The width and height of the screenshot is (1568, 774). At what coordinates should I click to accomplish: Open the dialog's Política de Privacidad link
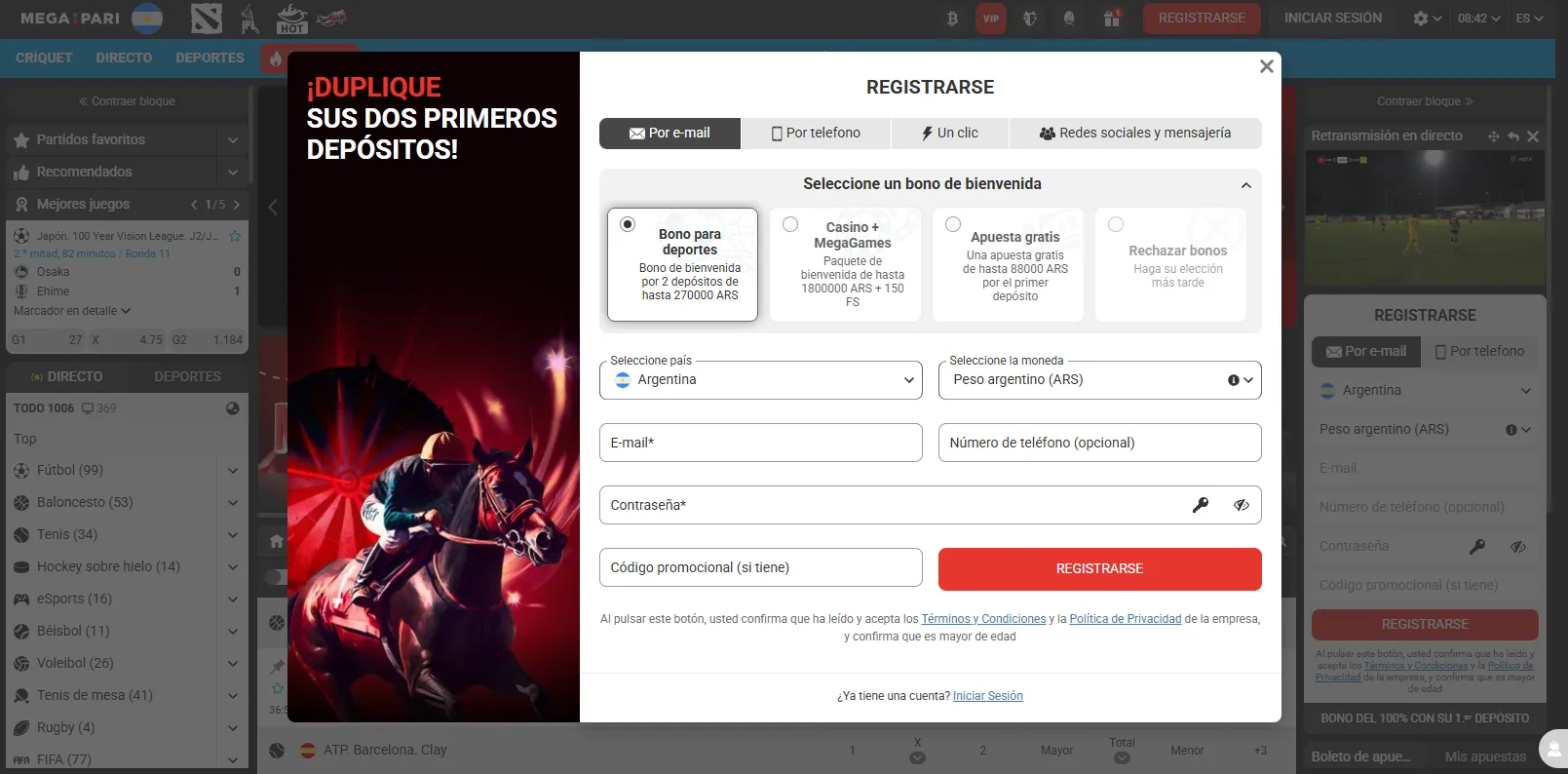(x=1126, y=619)
